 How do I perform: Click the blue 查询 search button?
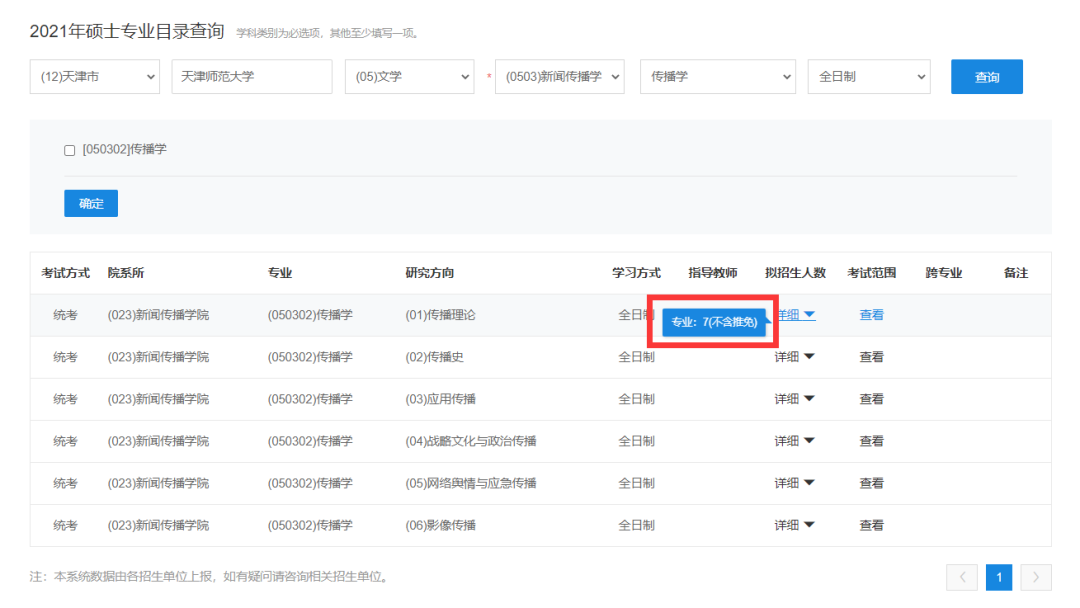pos(986,77)
